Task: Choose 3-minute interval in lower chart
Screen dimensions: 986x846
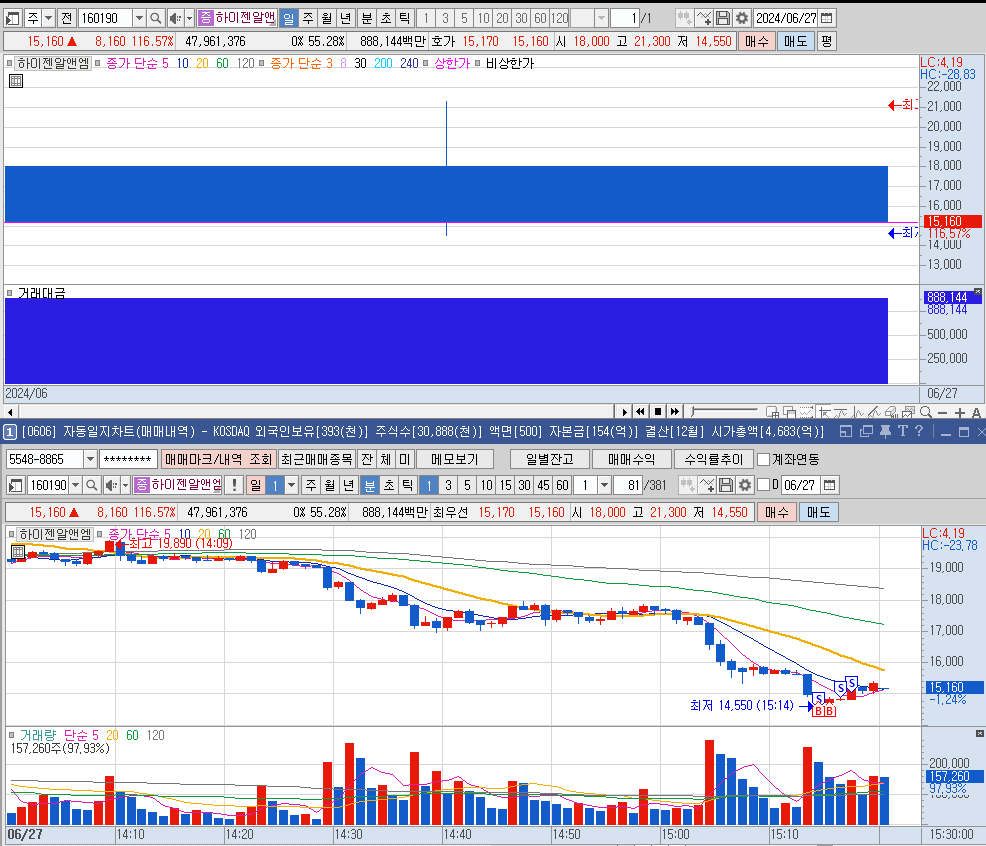Action: pos(448,485)
